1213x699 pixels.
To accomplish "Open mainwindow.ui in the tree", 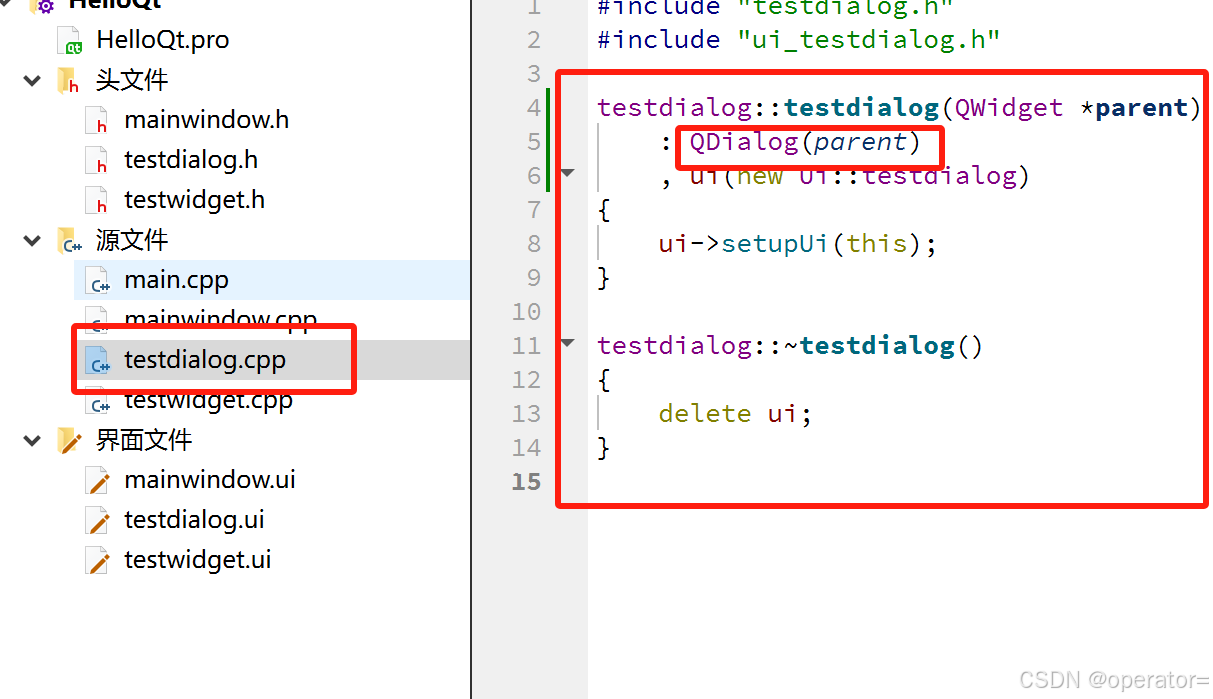I will point(210,480).
